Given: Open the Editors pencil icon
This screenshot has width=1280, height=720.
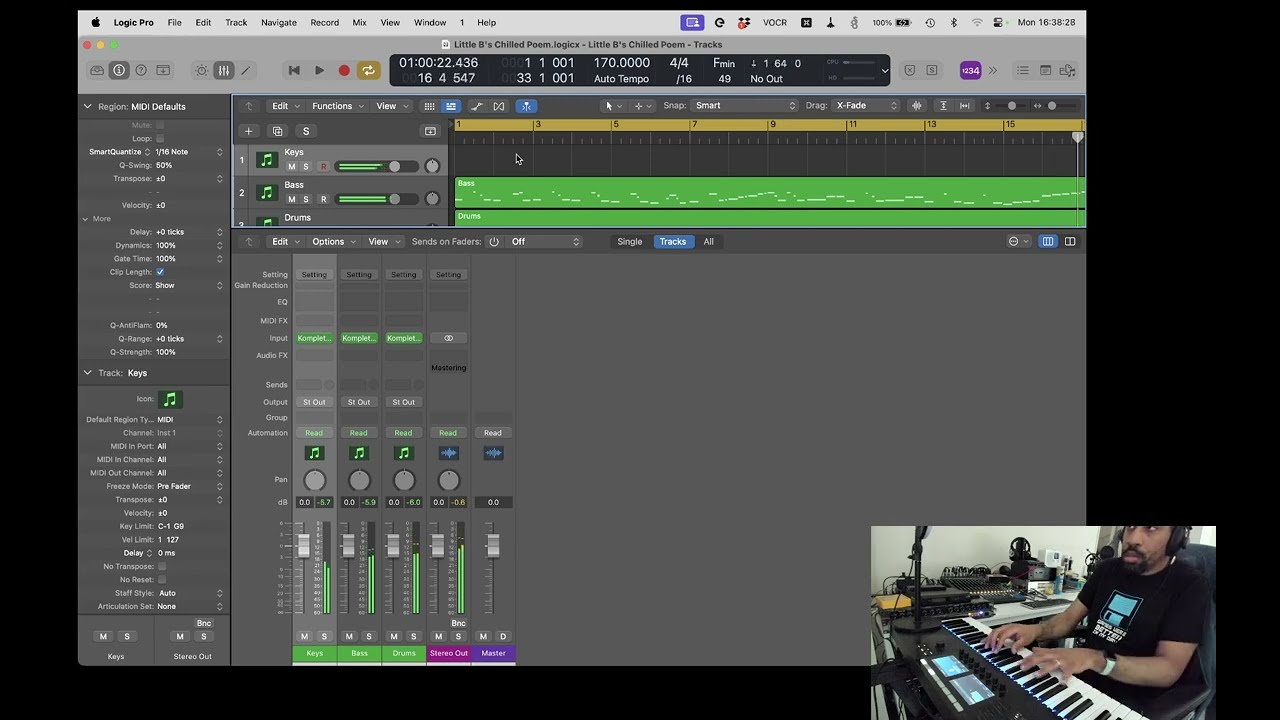Looking at the screenshot, I should pos(246,70).
